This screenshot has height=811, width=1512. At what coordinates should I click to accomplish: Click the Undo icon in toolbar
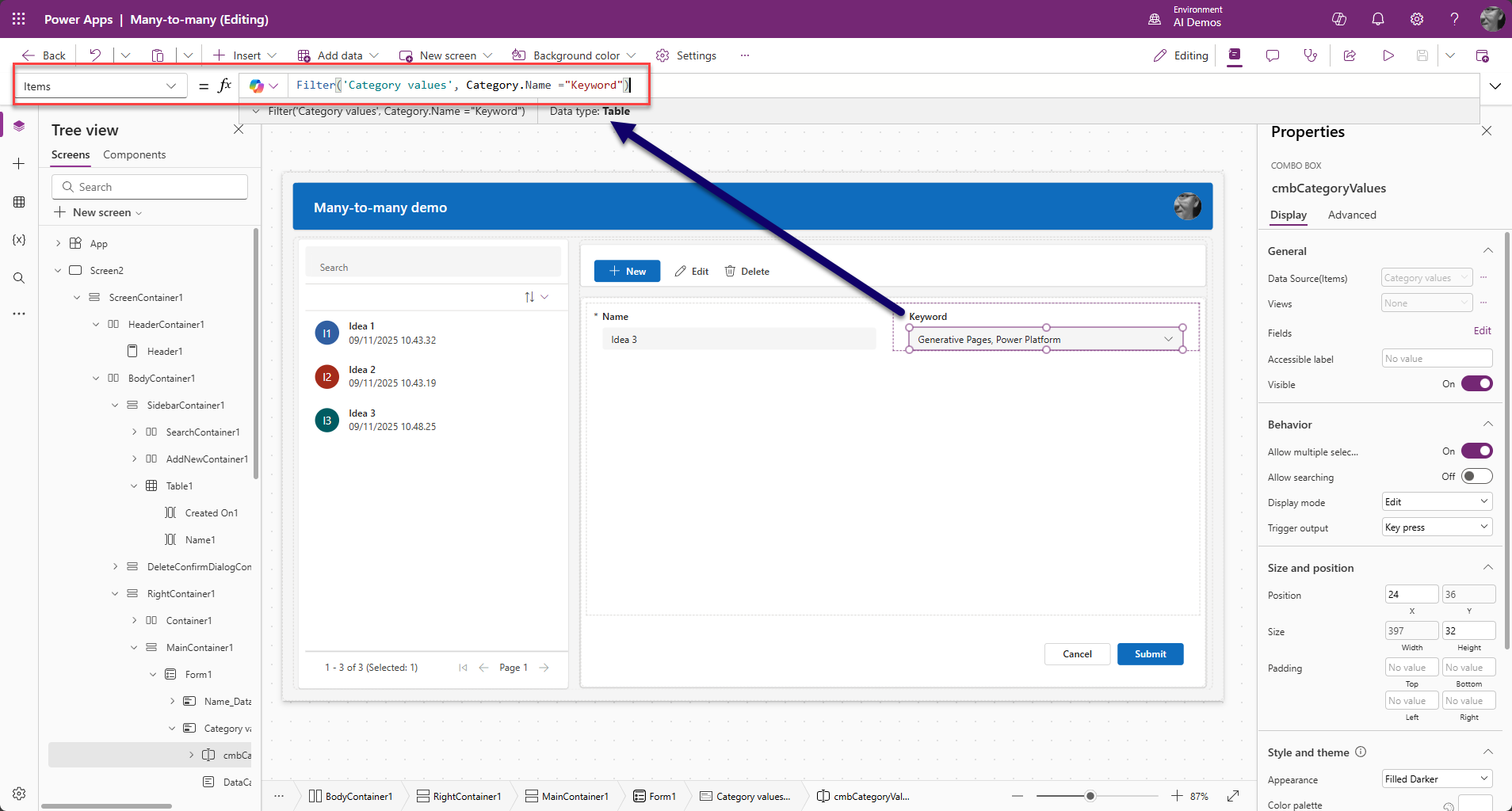(x=95, y=55)
